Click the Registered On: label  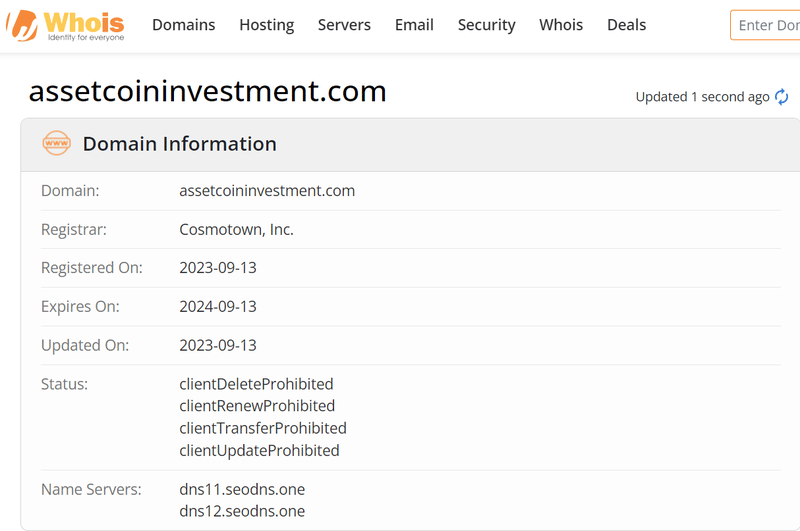click(92, 268)
